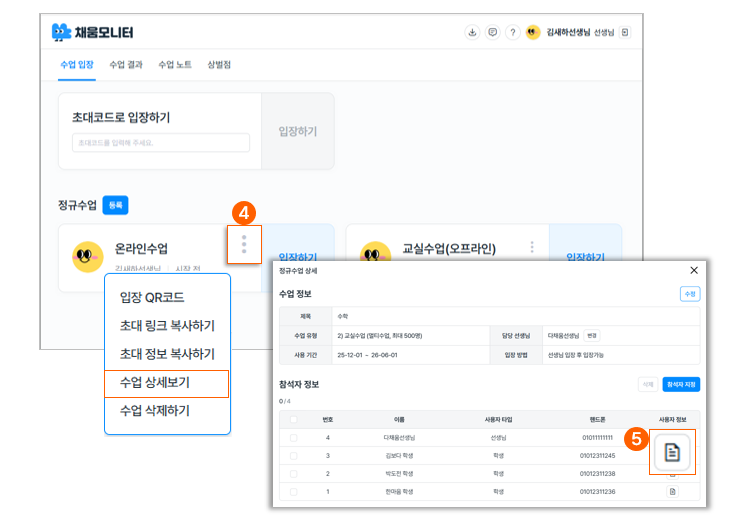733x530 pixels.
Task: Open the three-dot menu on 온라인수업 card
Action: click(244, 243)
